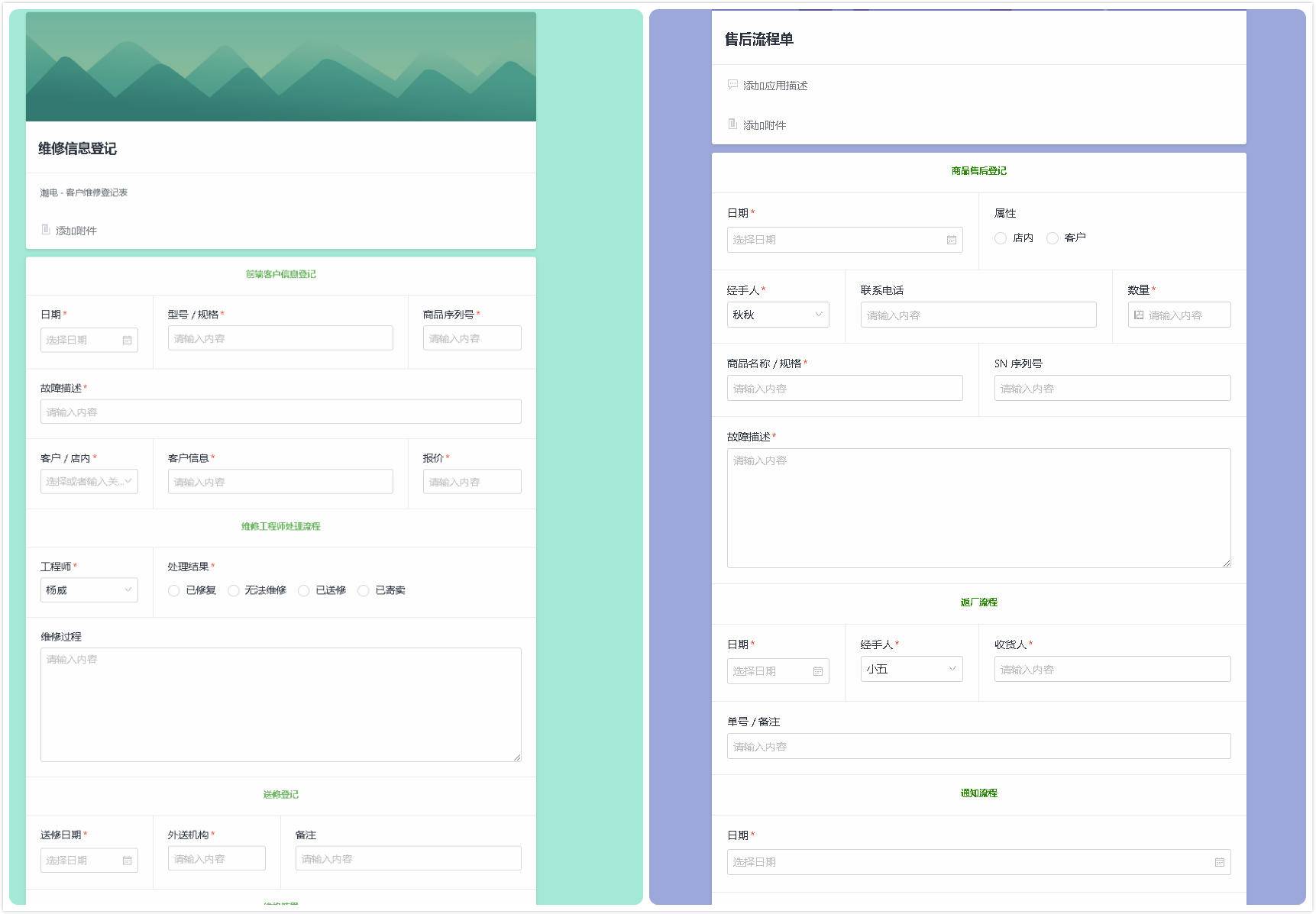1316x914 pixels.
Task: Click the attachment icon in 售后流程单 header
Action: click(x=732, y=124)
